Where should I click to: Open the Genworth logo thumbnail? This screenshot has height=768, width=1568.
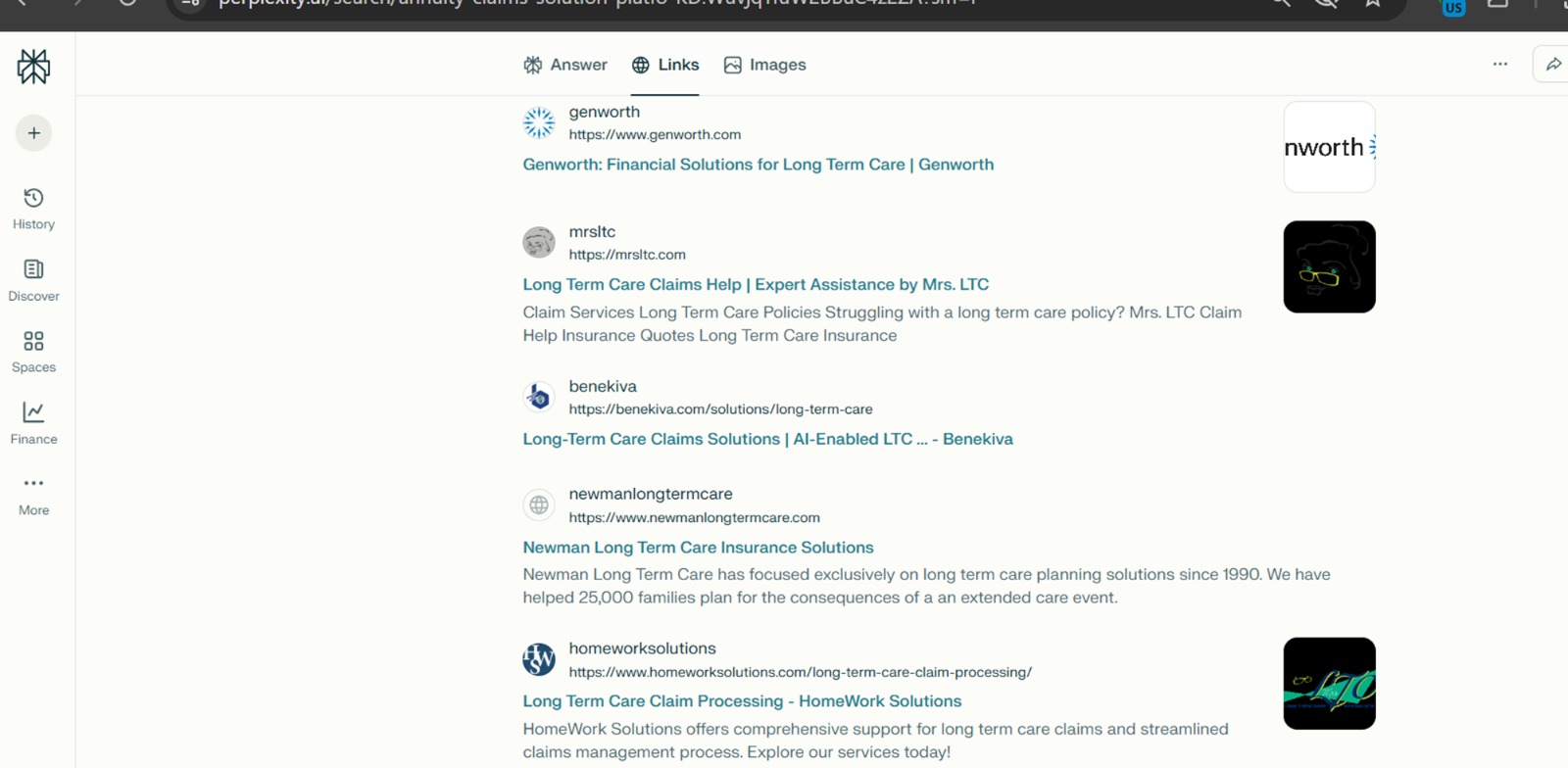[x=1329, y=147]
